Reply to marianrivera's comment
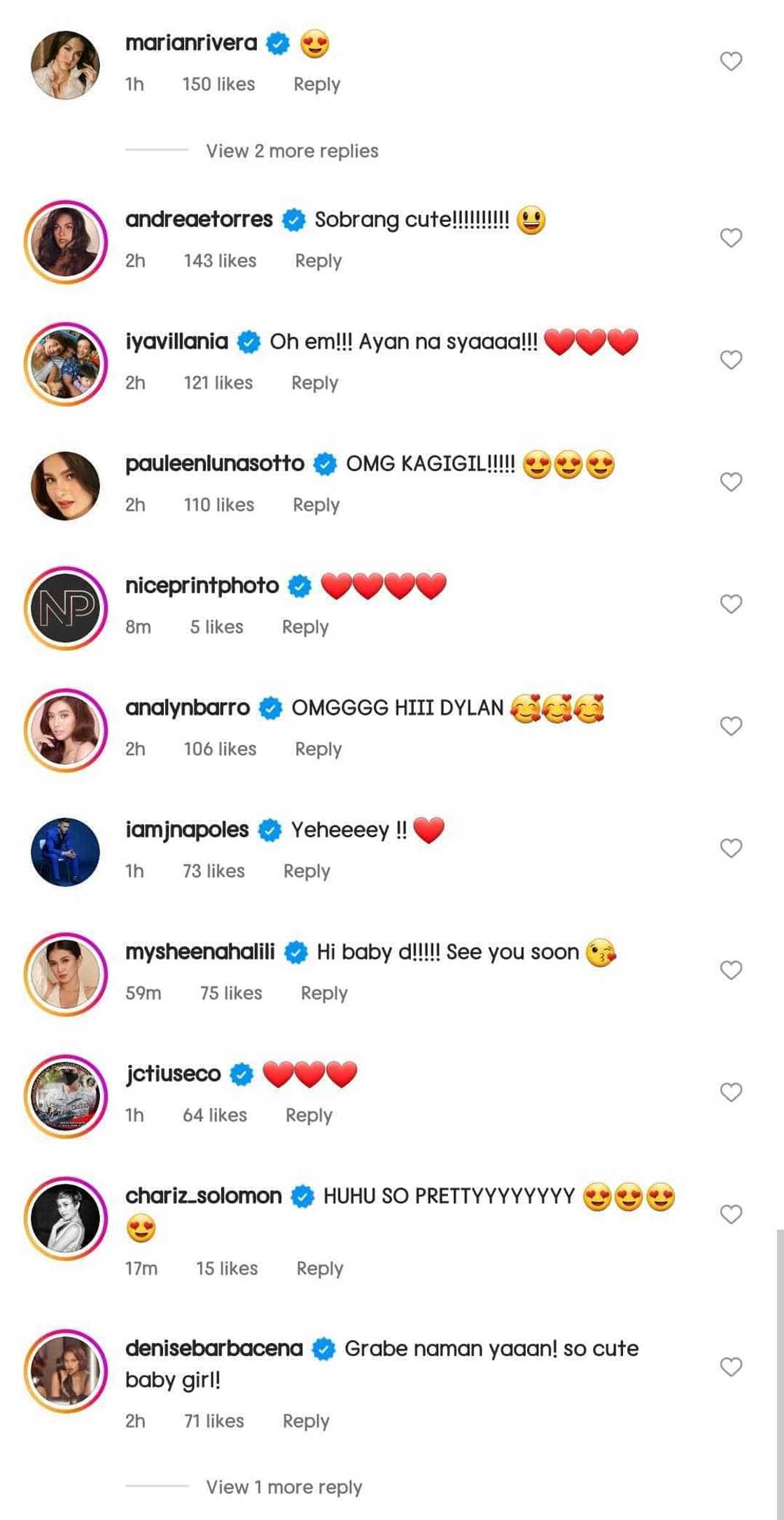The image size is (784, 1520). point(316,85)
